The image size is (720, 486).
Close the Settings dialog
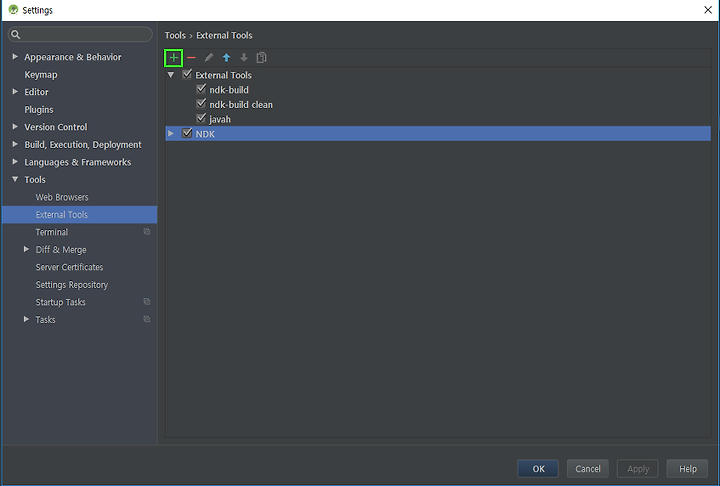click(708, 10)
